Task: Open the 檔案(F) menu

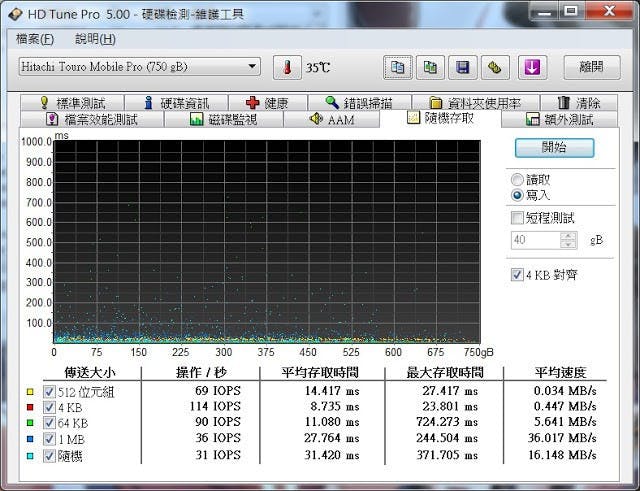Action: click(x=35, y=39)
